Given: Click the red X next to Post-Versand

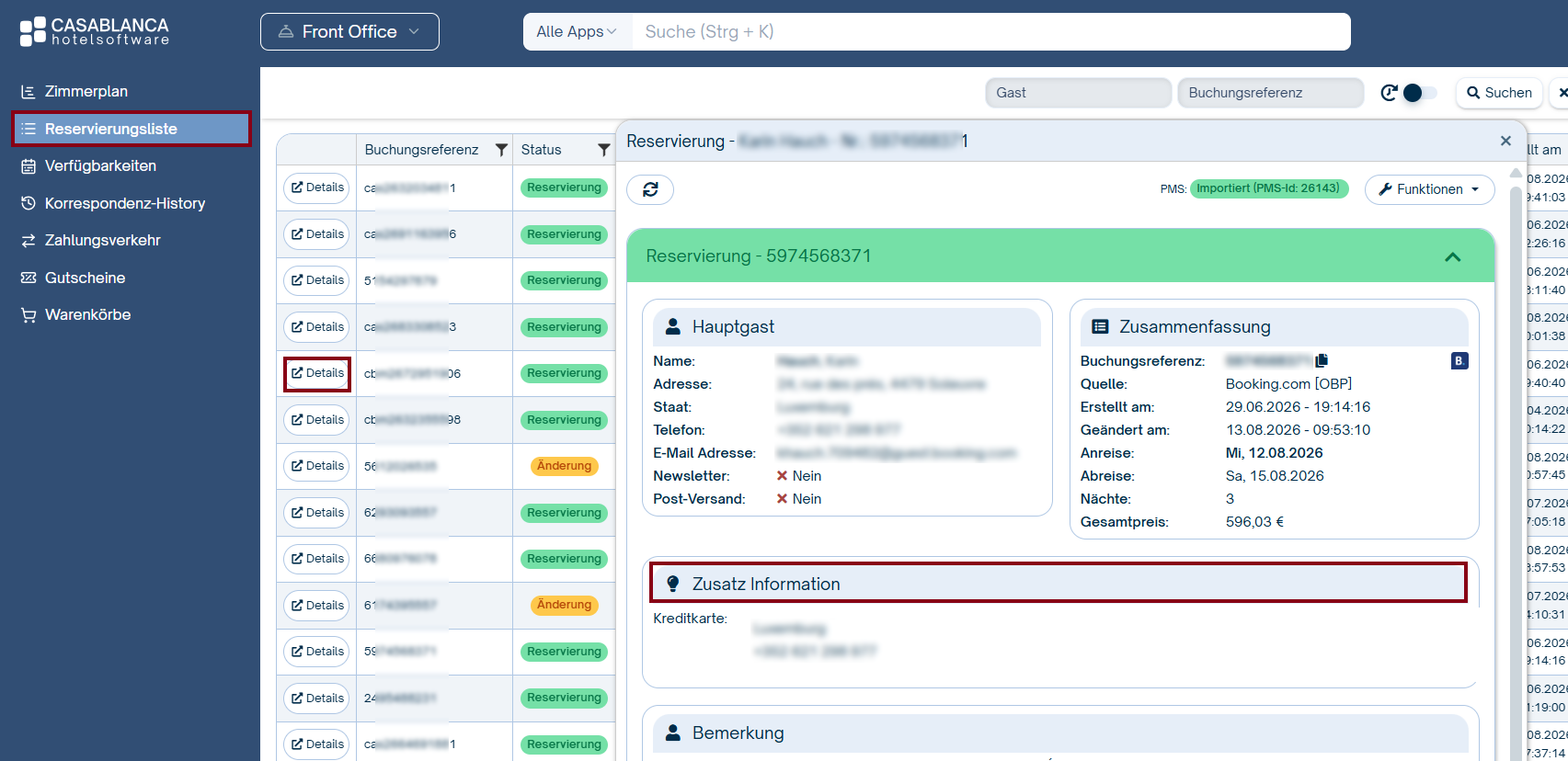Looking at the screenshot, I should pyautogui.click(x=782, y=499).
